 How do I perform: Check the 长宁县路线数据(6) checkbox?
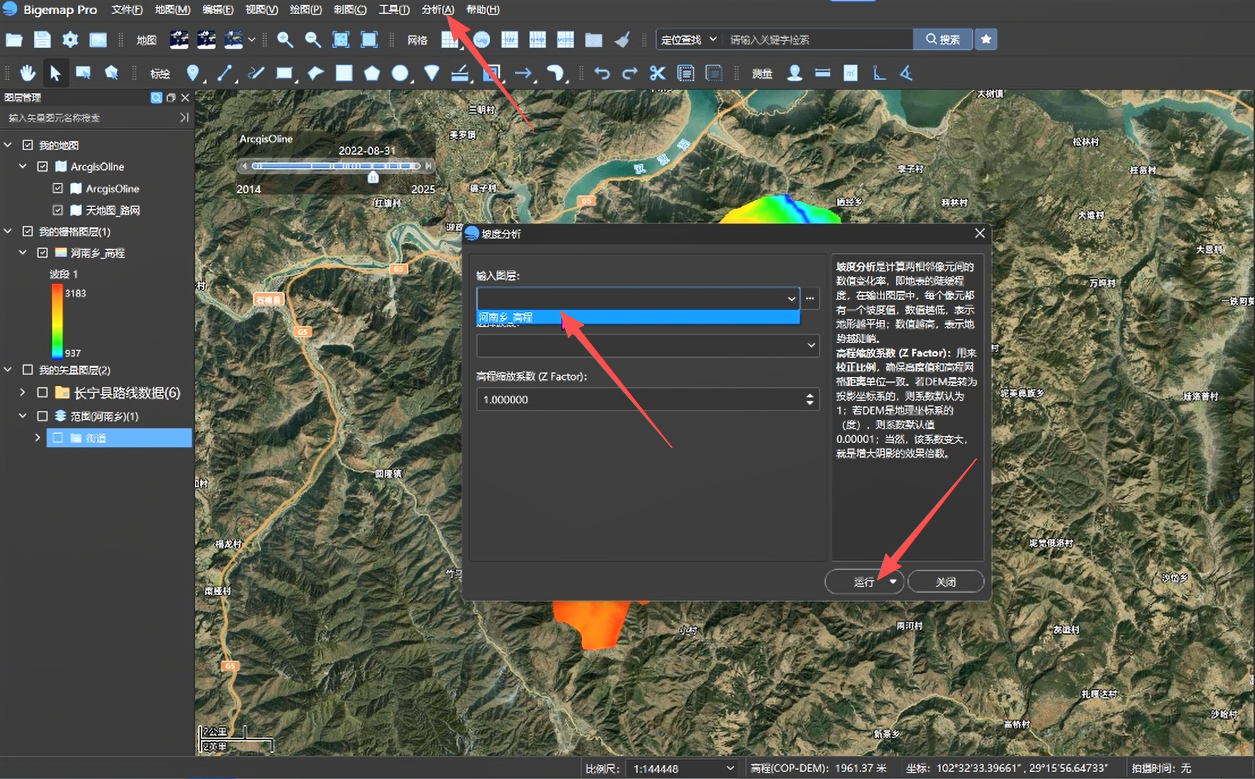(42, 392)
